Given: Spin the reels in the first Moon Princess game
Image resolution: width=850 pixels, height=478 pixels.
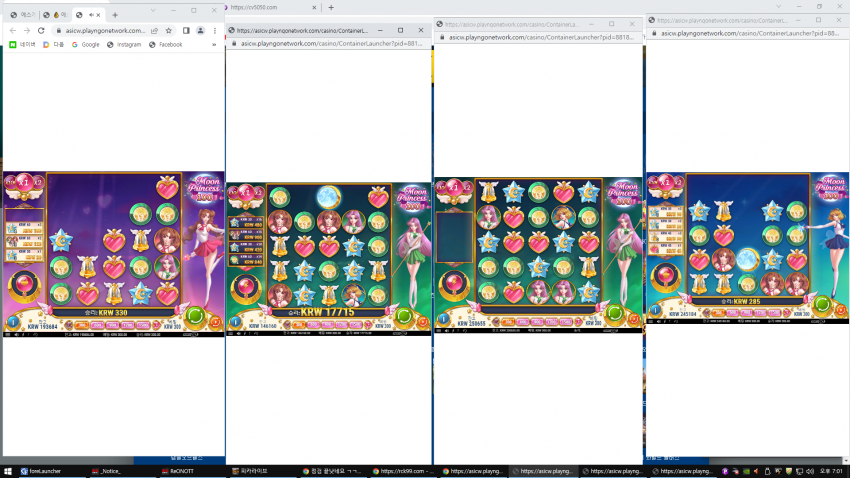Looking at the screenshot, I should pos(195,315).
